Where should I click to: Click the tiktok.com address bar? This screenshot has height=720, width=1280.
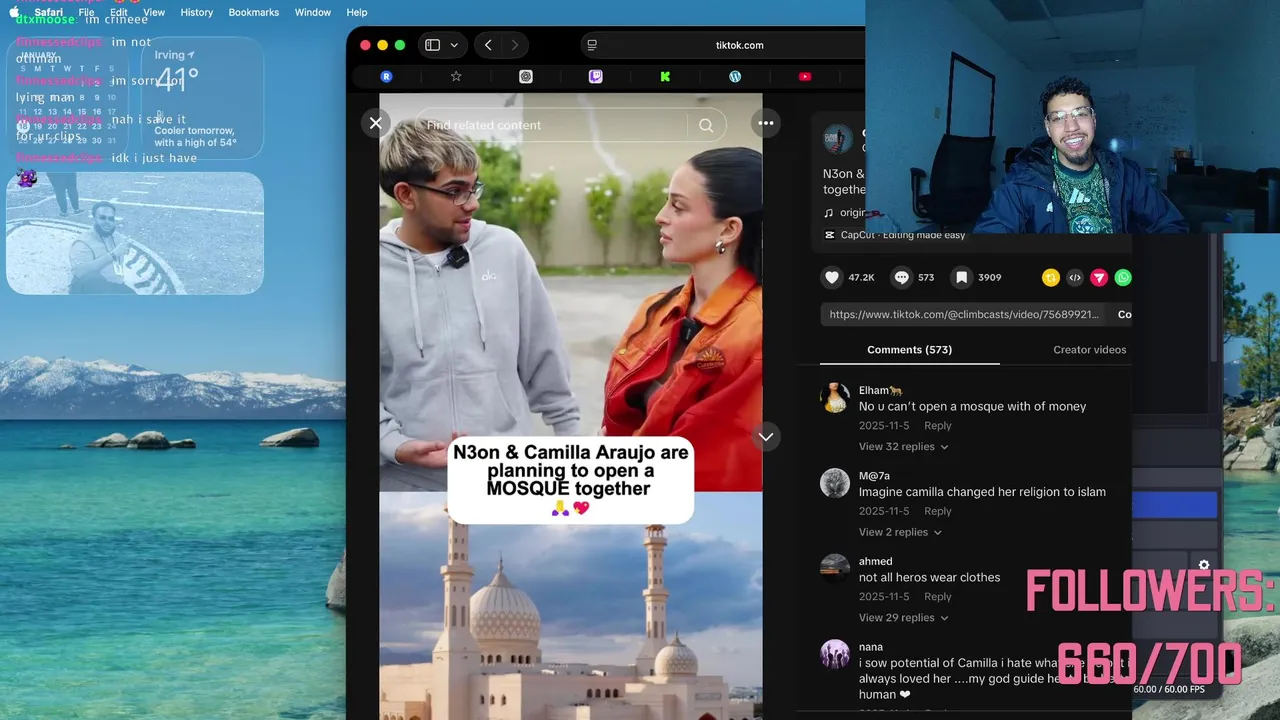(739, 45)
